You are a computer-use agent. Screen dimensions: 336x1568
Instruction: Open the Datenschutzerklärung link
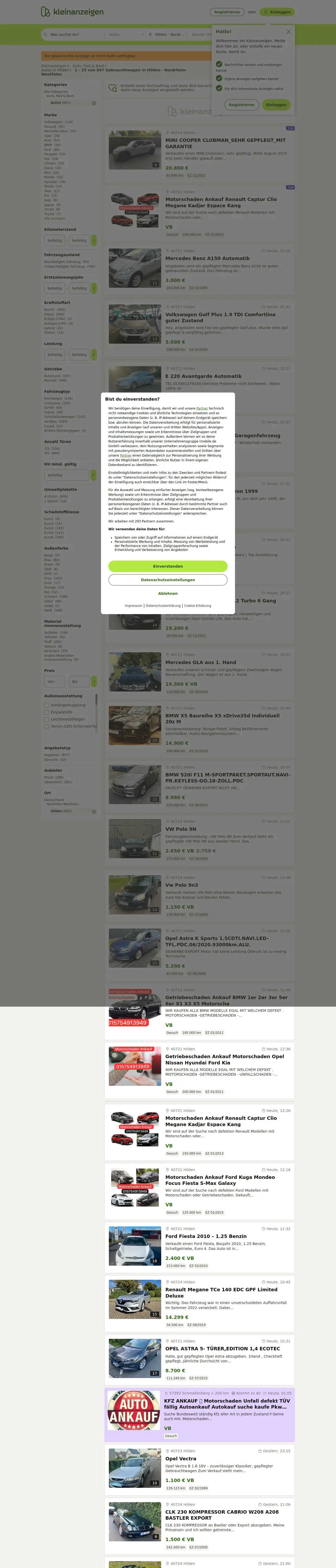tap(163, 606)
